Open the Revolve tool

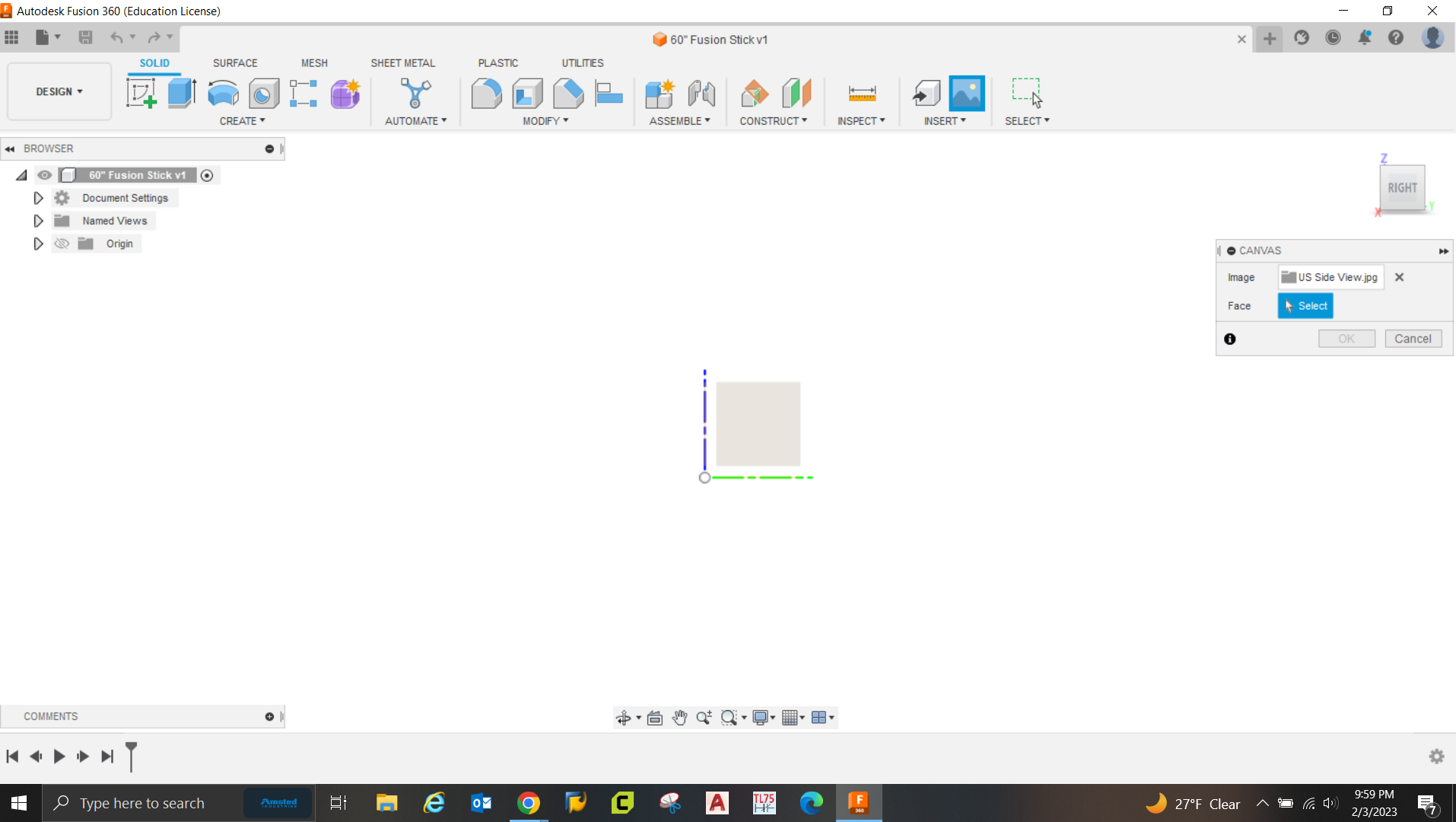pyautogui.click(x=222, y=92)
